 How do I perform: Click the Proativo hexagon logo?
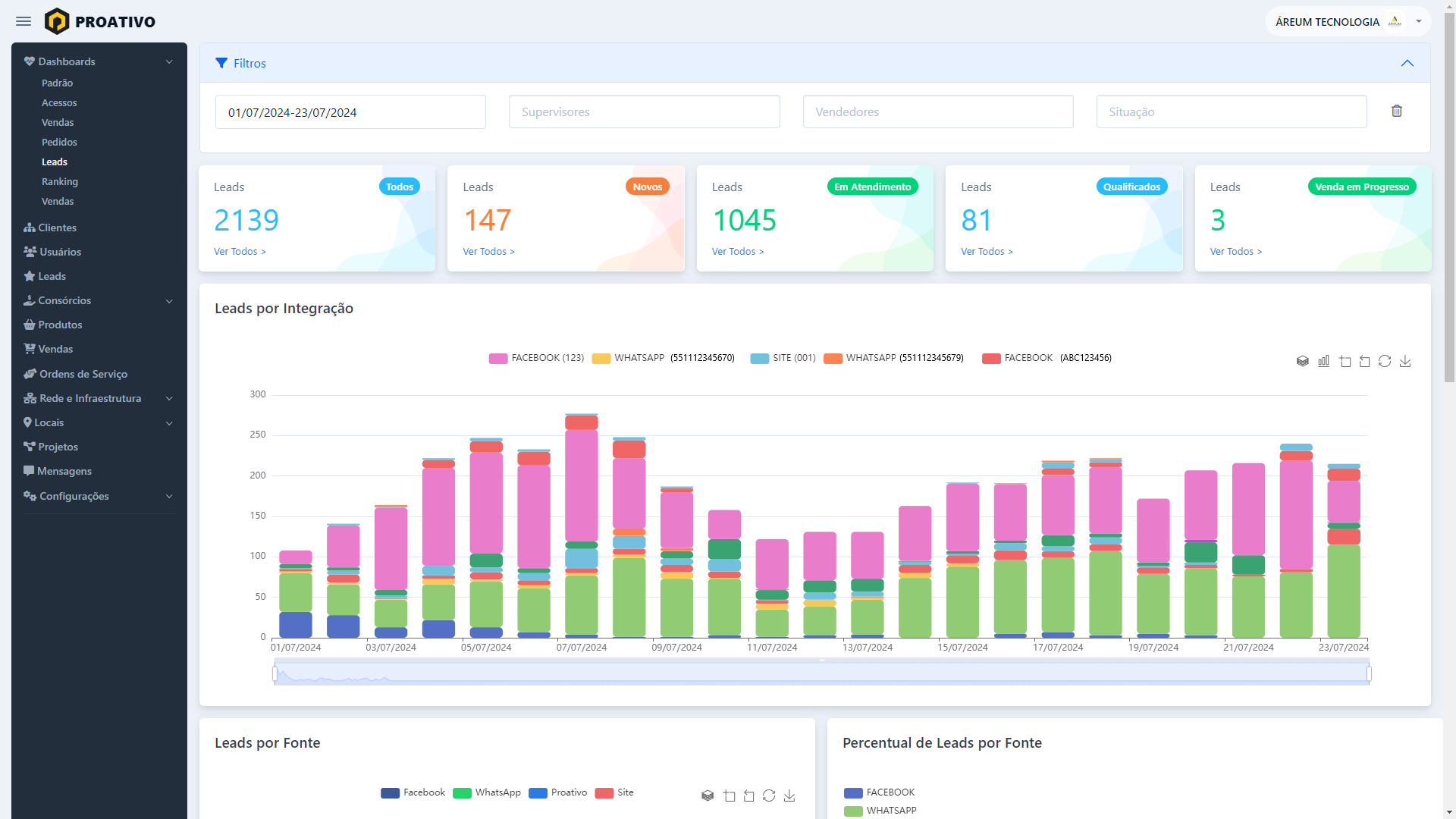pos(57,21)
